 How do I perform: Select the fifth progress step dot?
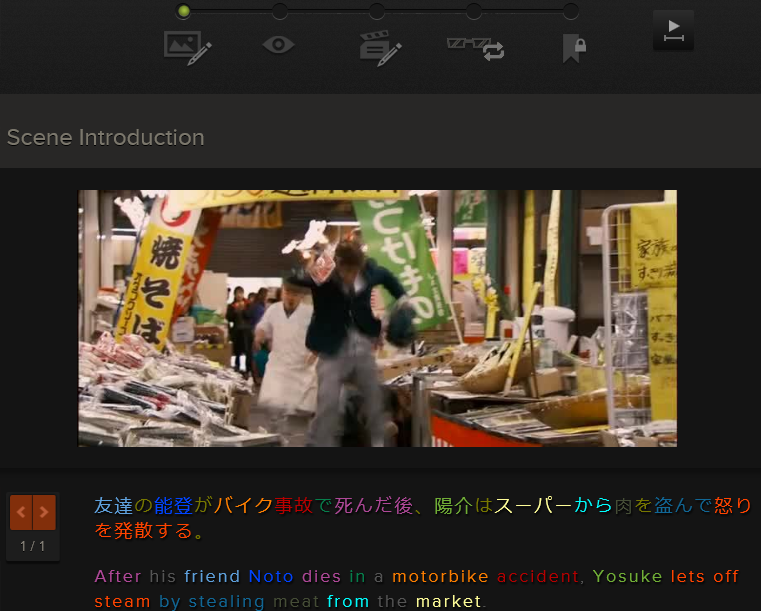click(x=571, y=11)
